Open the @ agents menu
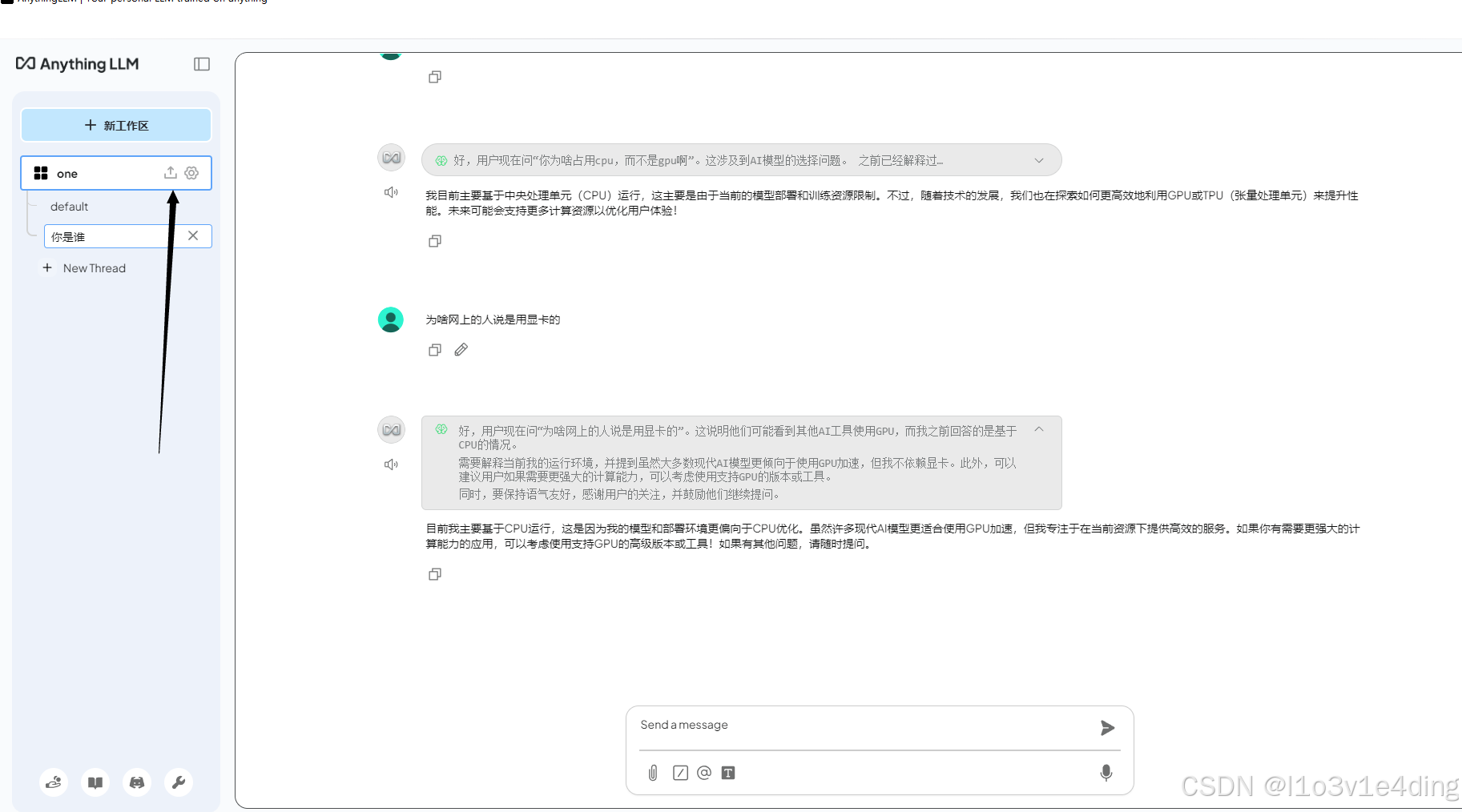 click(x=704, y=773)
